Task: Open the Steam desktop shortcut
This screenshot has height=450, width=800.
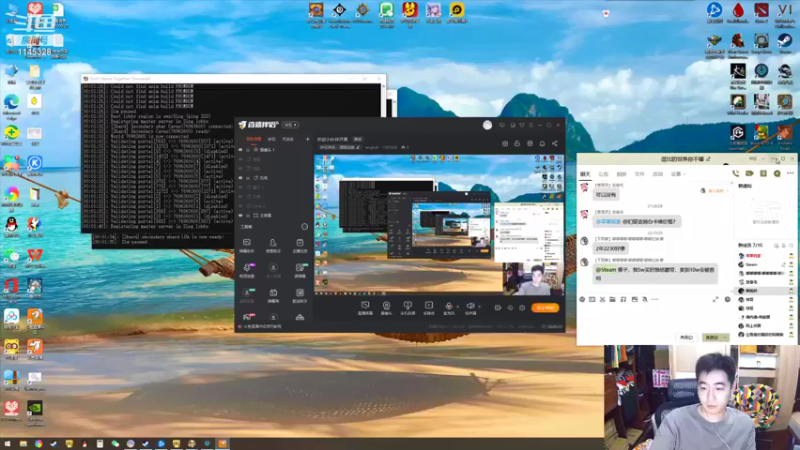Action: tap(785, 44)
